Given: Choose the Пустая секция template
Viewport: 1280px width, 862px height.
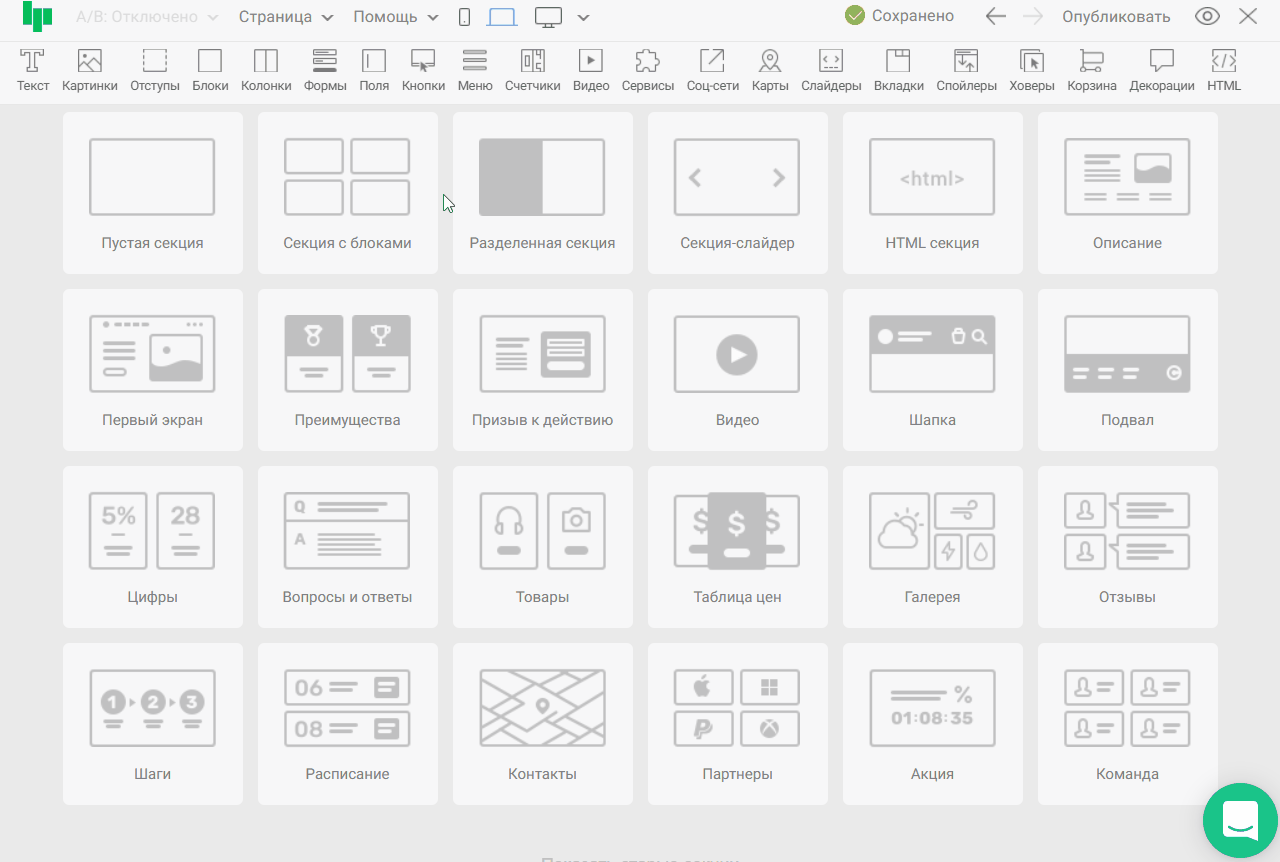Looking at the screenshot, I should (x=152, y=193).
